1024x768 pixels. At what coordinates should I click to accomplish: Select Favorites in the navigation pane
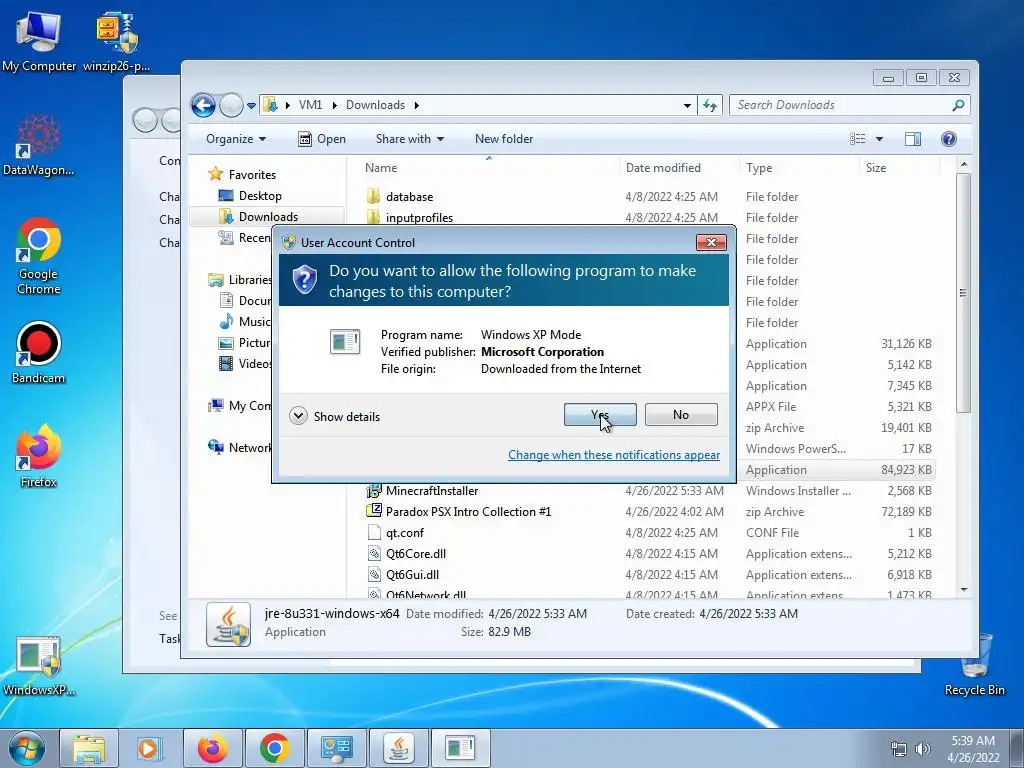252,175
